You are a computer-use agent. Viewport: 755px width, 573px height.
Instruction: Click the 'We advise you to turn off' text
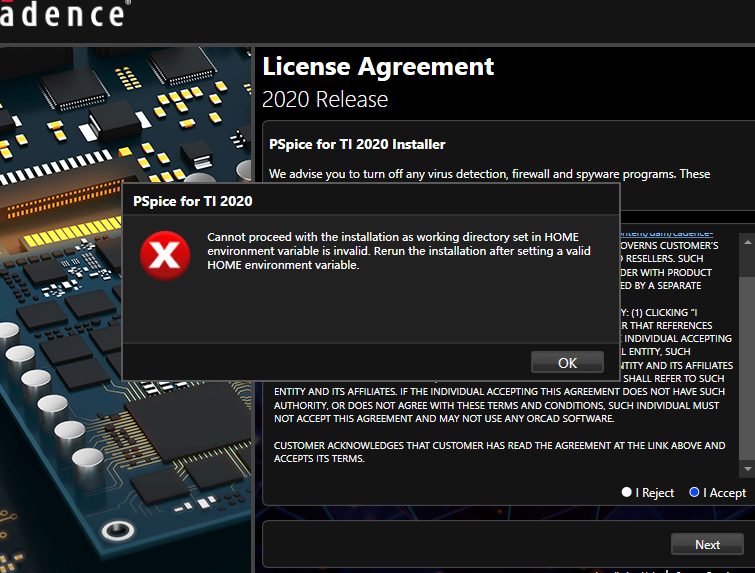tap(489, 174)
